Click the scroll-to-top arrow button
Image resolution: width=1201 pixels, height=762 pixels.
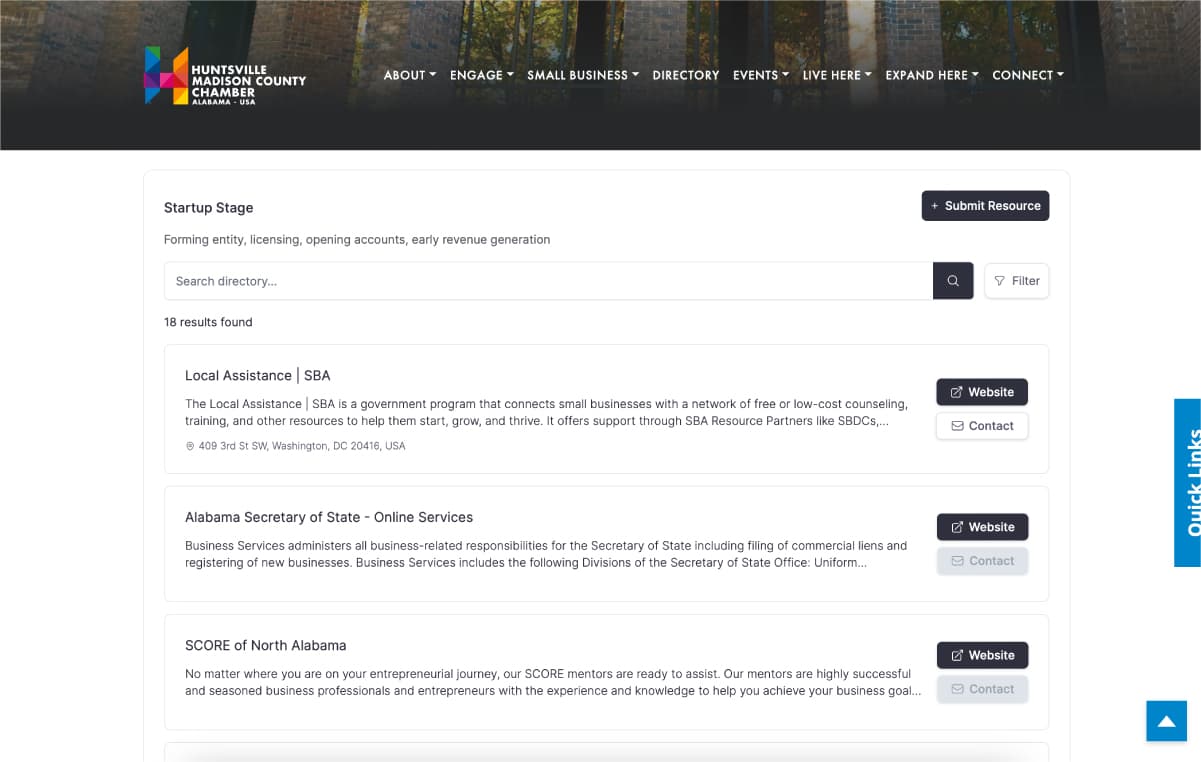[1166, 721]
